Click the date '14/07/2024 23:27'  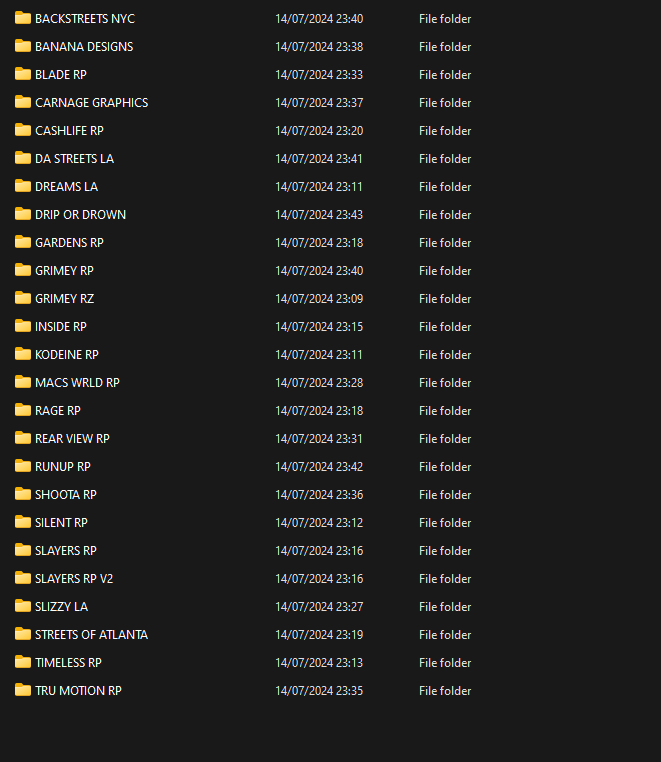[319, 607]
